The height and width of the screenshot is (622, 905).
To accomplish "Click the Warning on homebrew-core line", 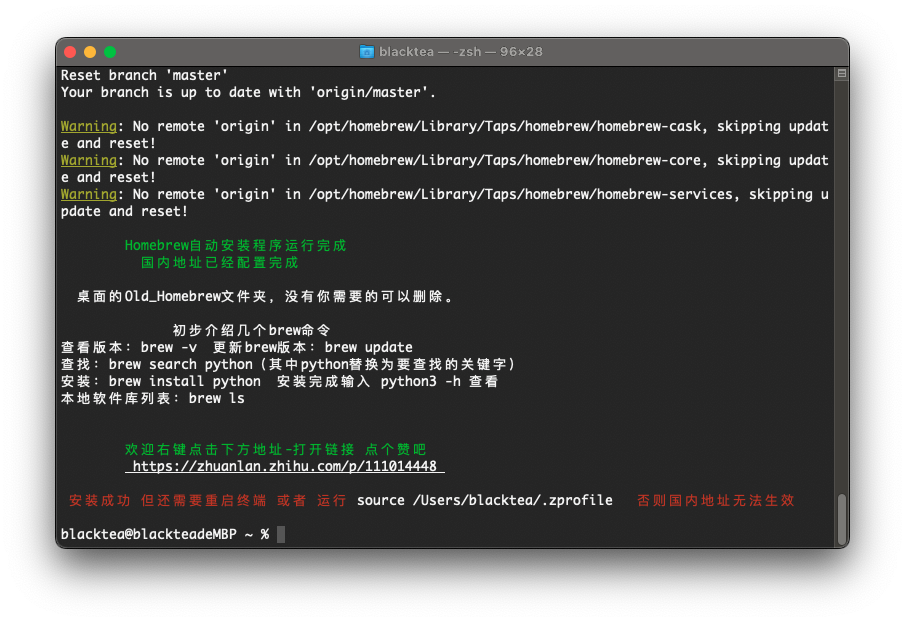I will tap(89, 160).
